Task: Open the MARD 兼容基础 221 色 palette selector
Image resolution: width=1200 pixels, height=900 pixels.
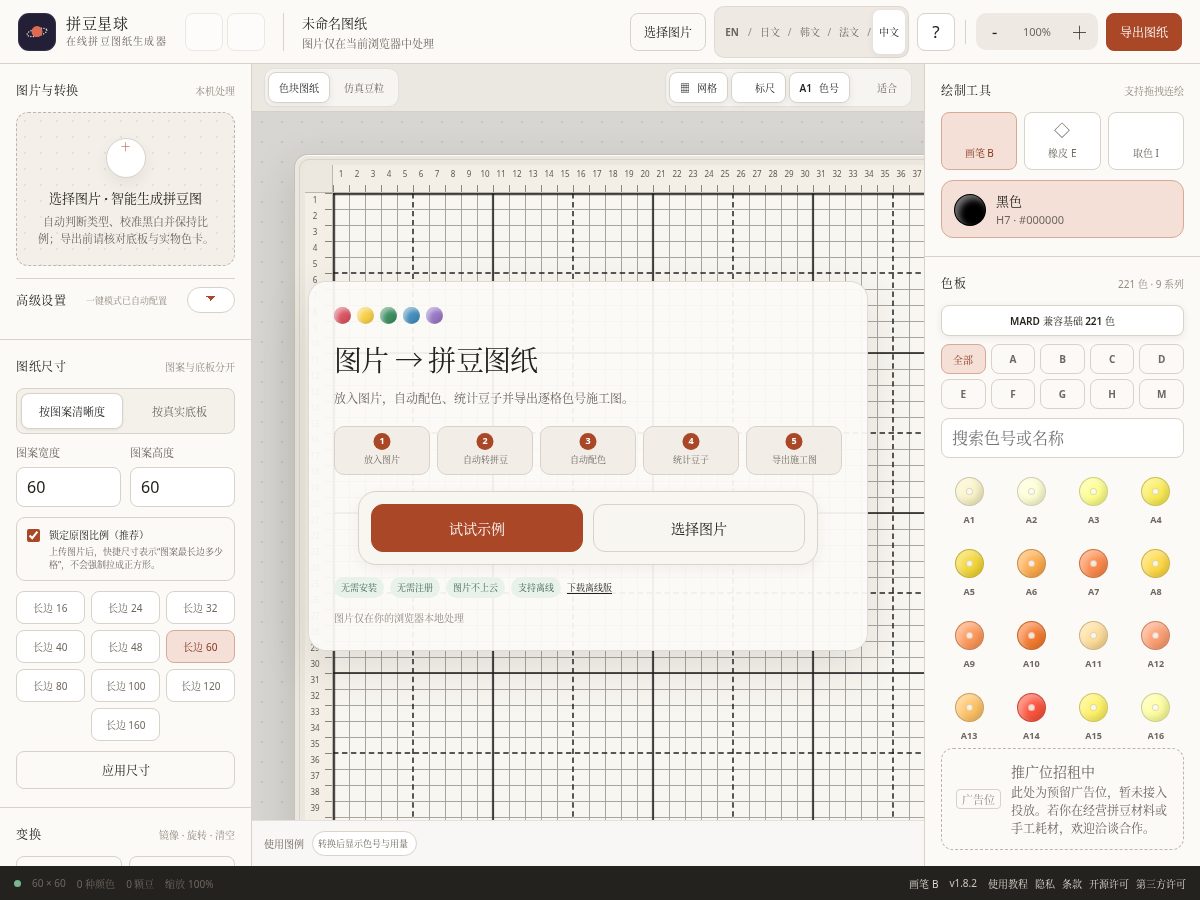Action: pyautogui.click(x=1062, y=321)
